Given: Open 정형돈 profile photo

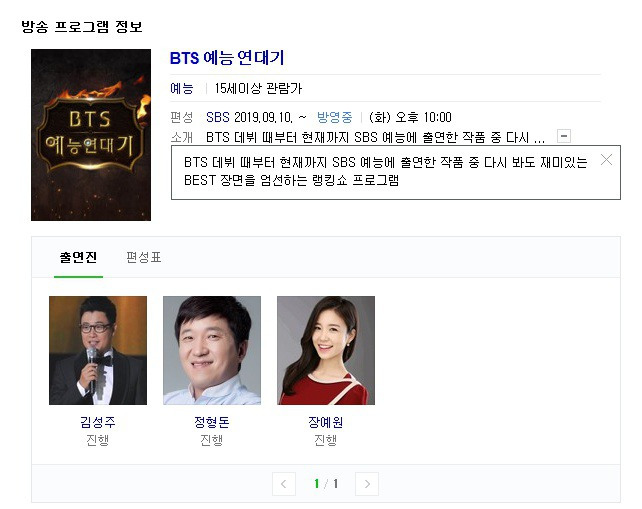Looking at the screenshot, I should (x=212, y=351).
